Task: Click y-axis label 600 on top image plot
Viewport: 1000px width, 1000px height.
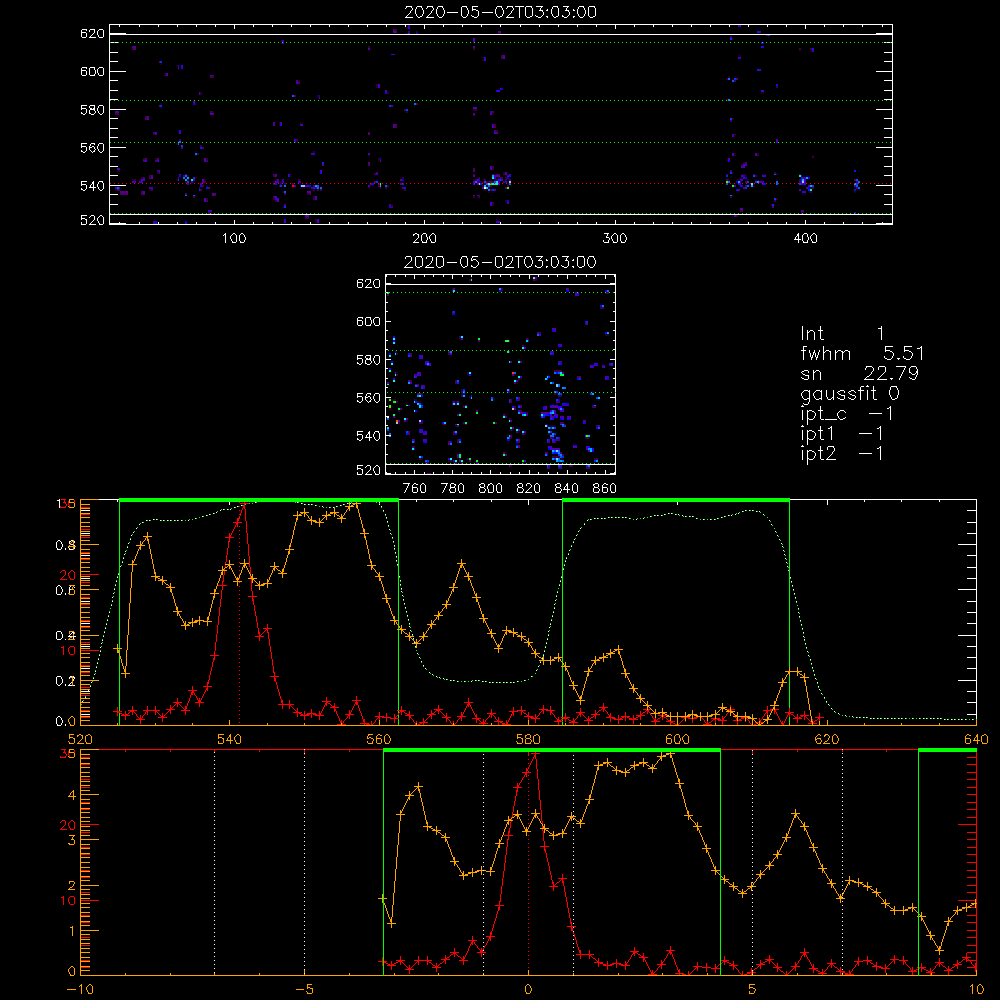Action: 92,71
